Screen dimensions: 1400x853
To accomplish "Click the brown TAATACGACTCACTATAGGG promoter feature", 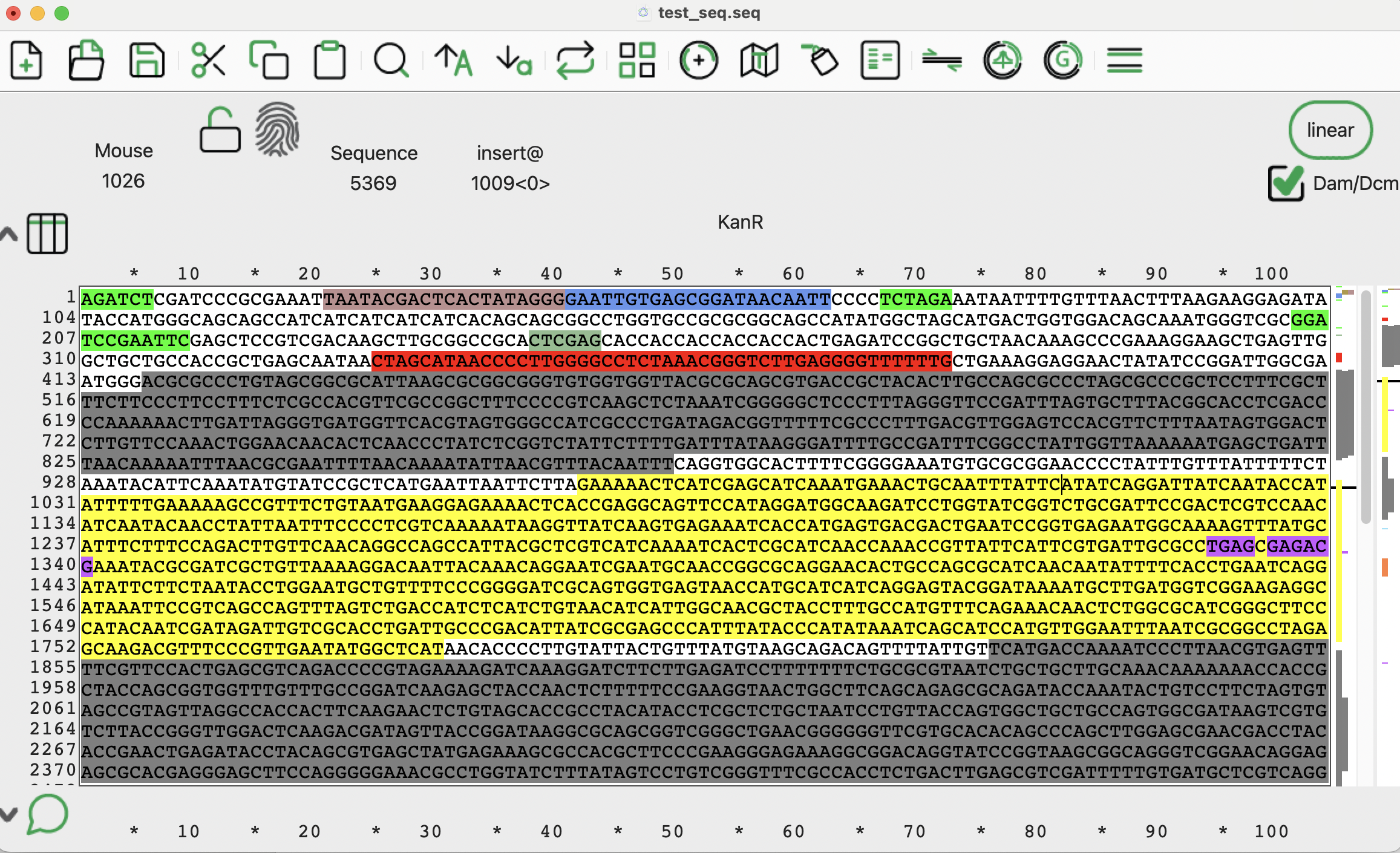I will (444, 299).
